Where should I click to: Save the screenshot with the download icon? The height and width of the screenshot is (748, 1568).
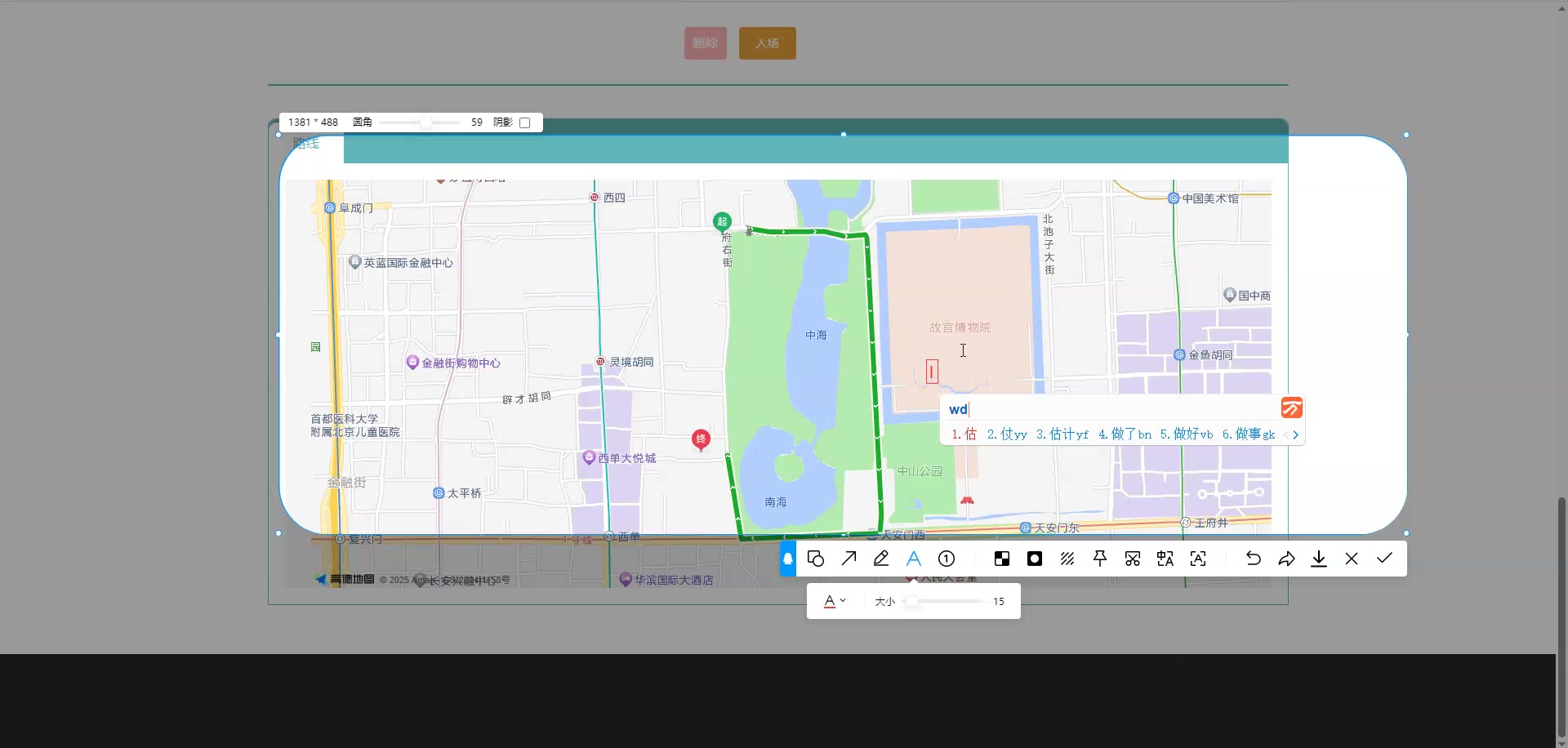click(1319, 559)
